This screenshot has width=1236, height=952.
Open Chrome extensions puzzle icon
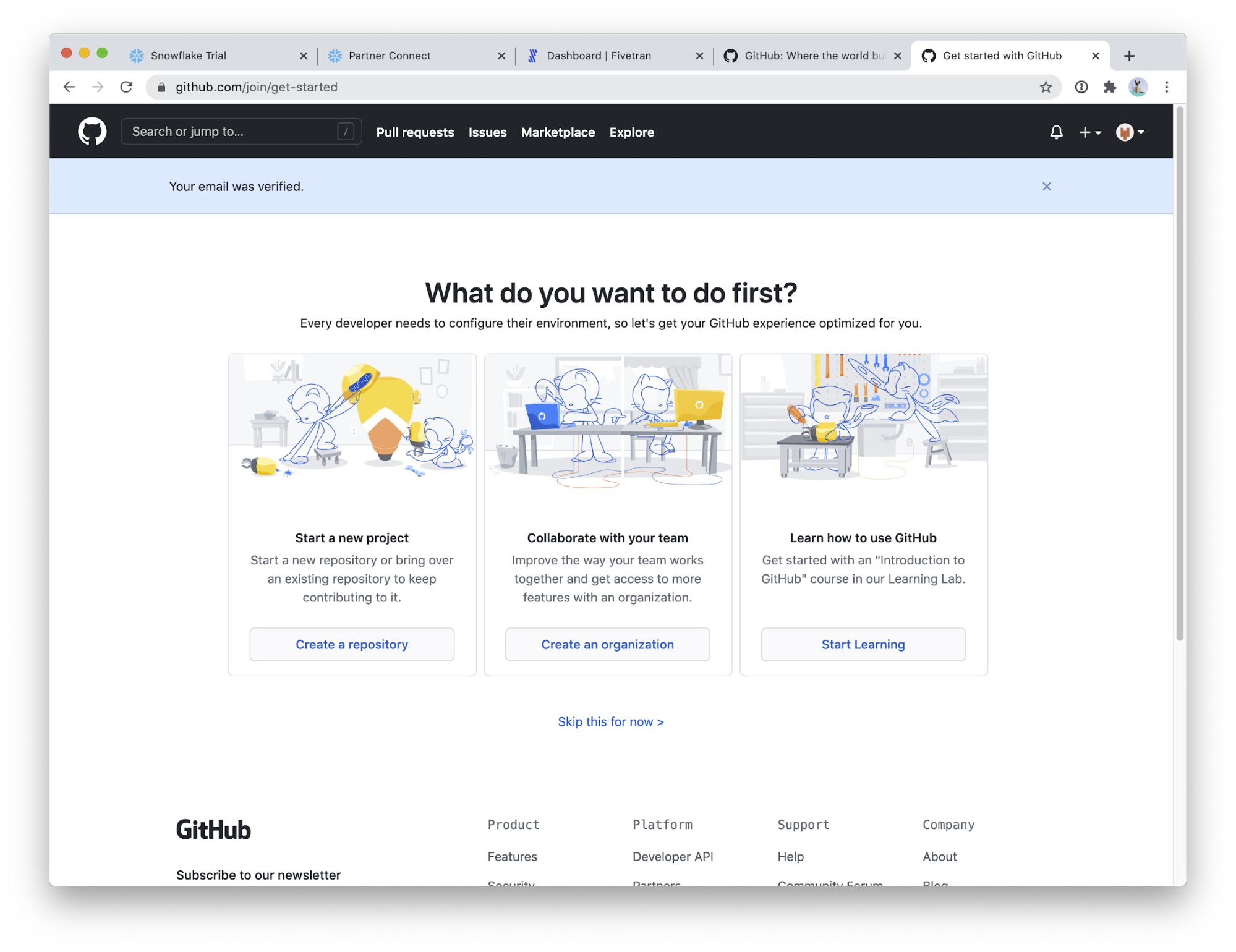click(x=1109, y=87)
